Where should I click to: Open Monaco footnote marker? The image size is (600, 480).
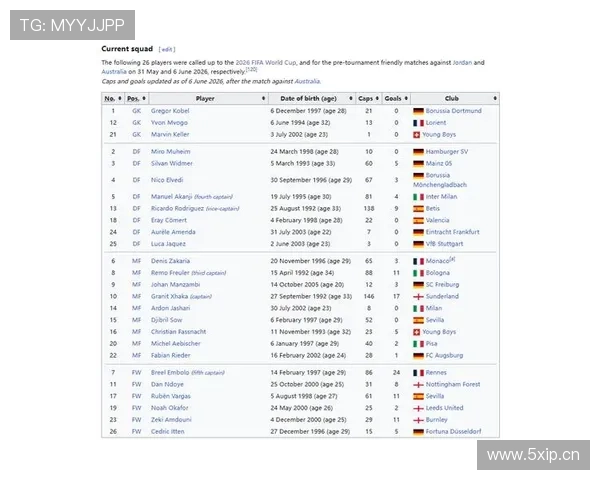click(x=452, y=259)
